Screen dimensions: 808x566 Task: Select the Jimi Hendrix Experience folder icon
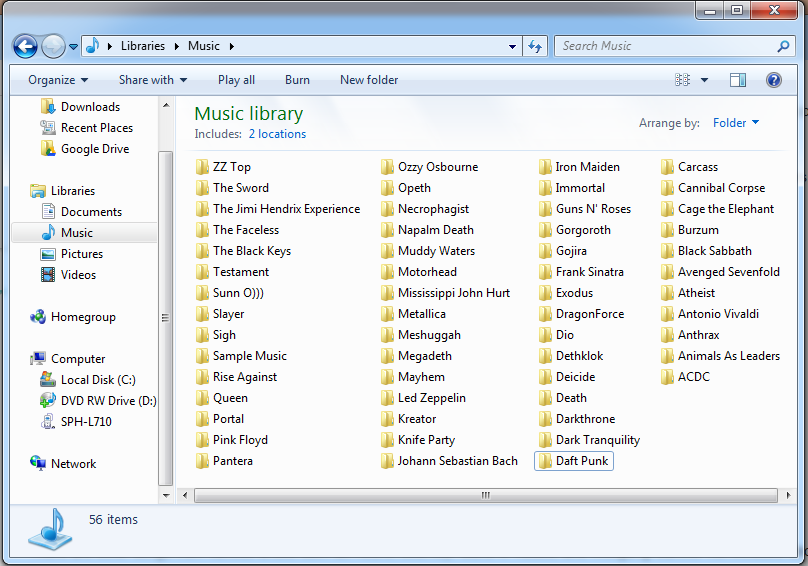point(201,209)
